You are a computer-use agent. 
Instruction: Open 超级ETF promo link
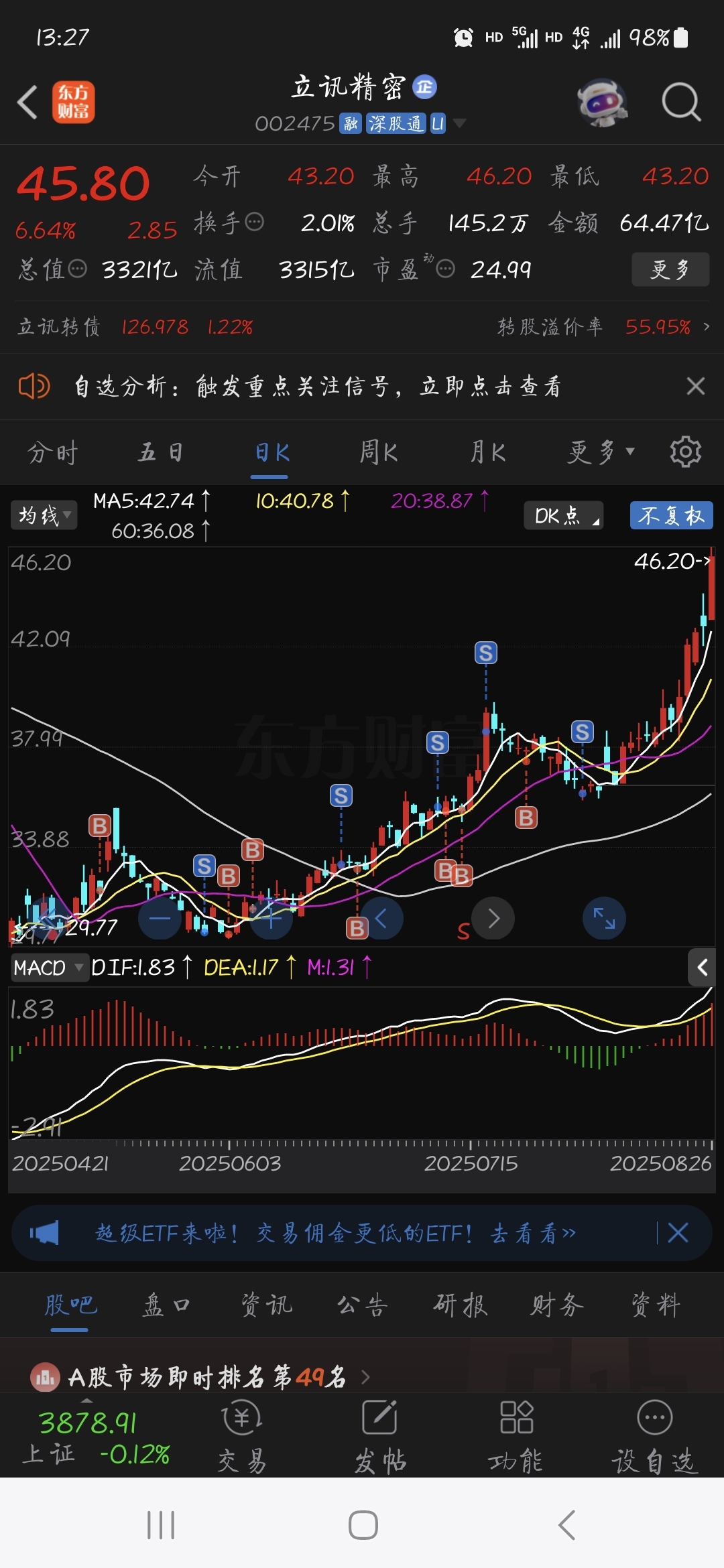pyautogui.click(x=335, y=1233)
